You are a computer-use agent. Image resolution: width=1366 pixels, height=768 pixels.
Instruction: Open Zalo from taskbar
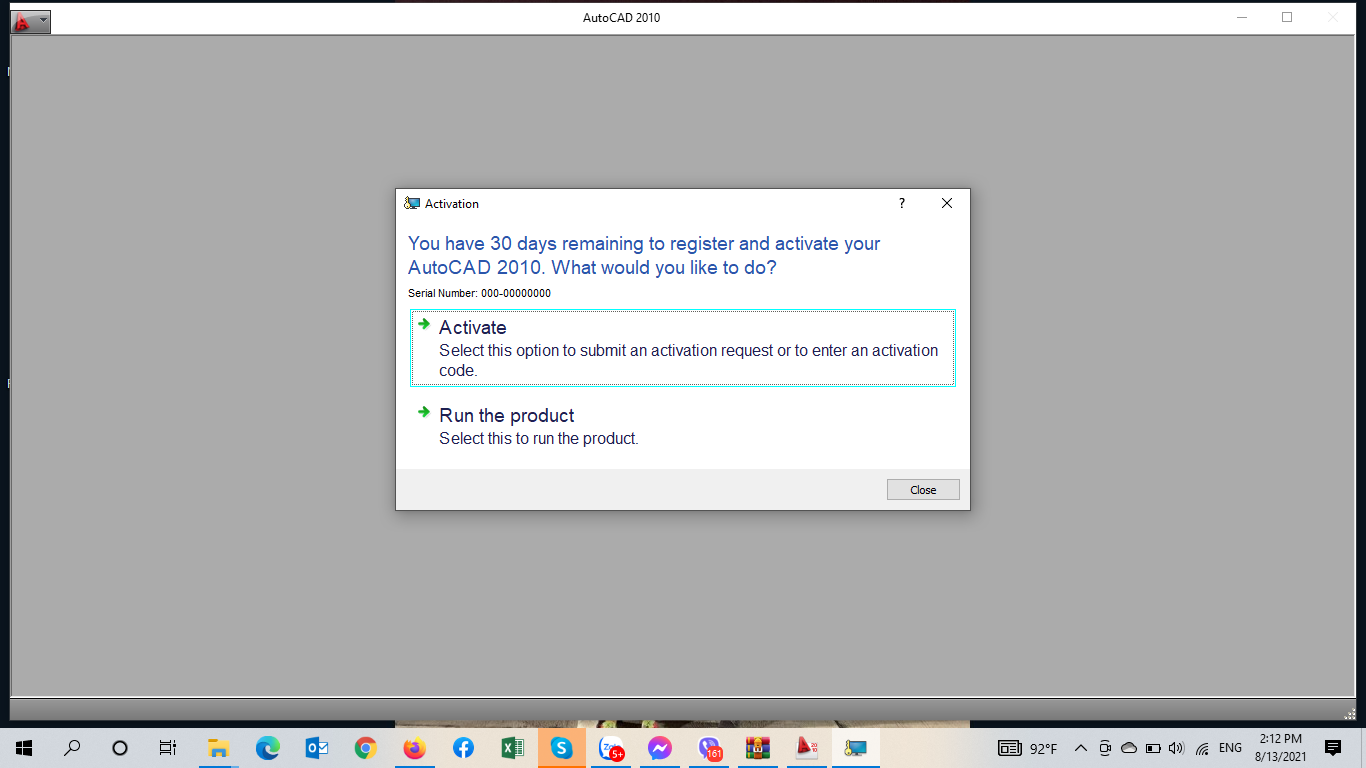(x=610, y=748)
